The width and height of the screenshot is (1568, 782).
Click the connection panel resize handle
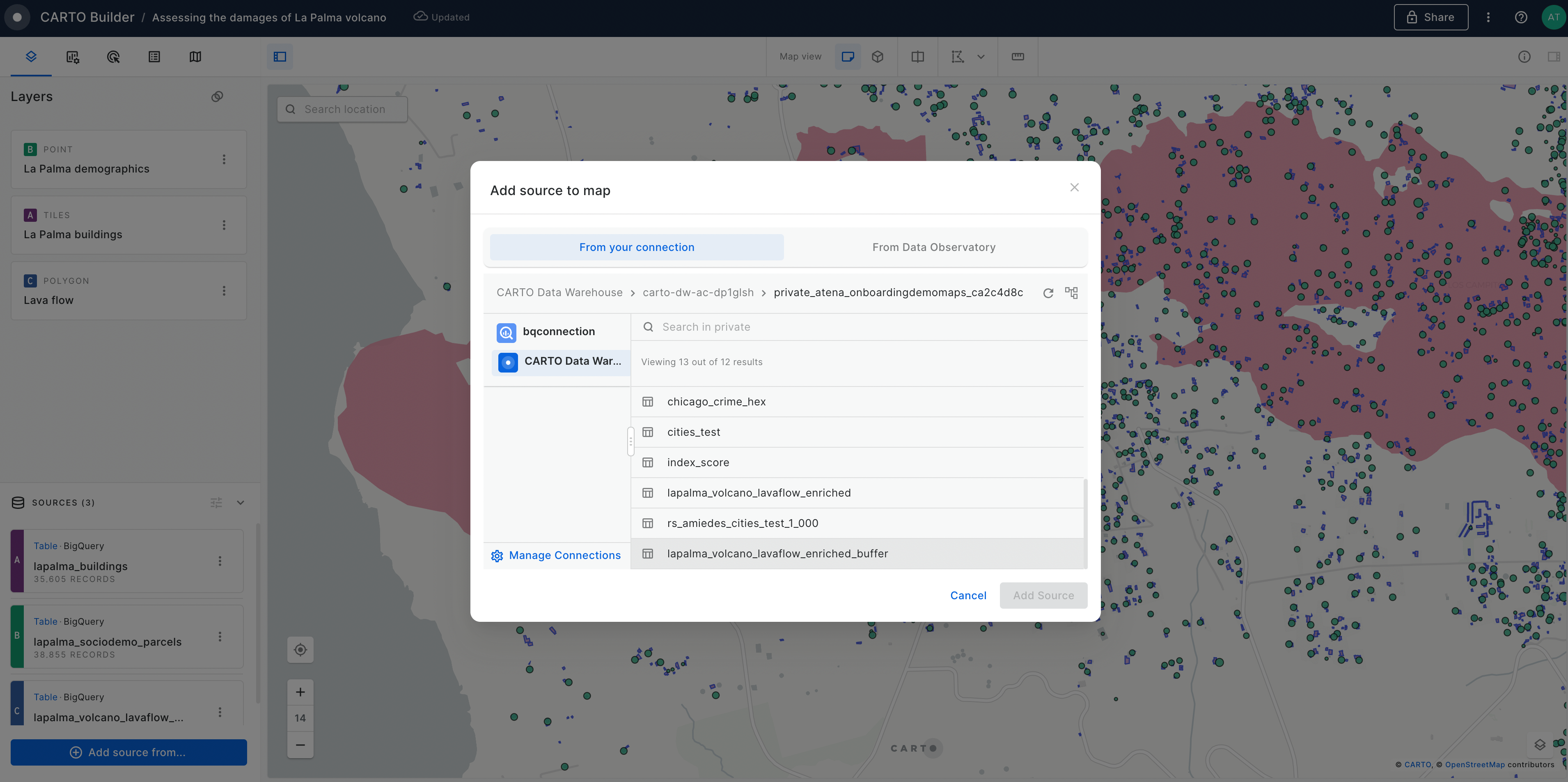(x=630, y=441)
